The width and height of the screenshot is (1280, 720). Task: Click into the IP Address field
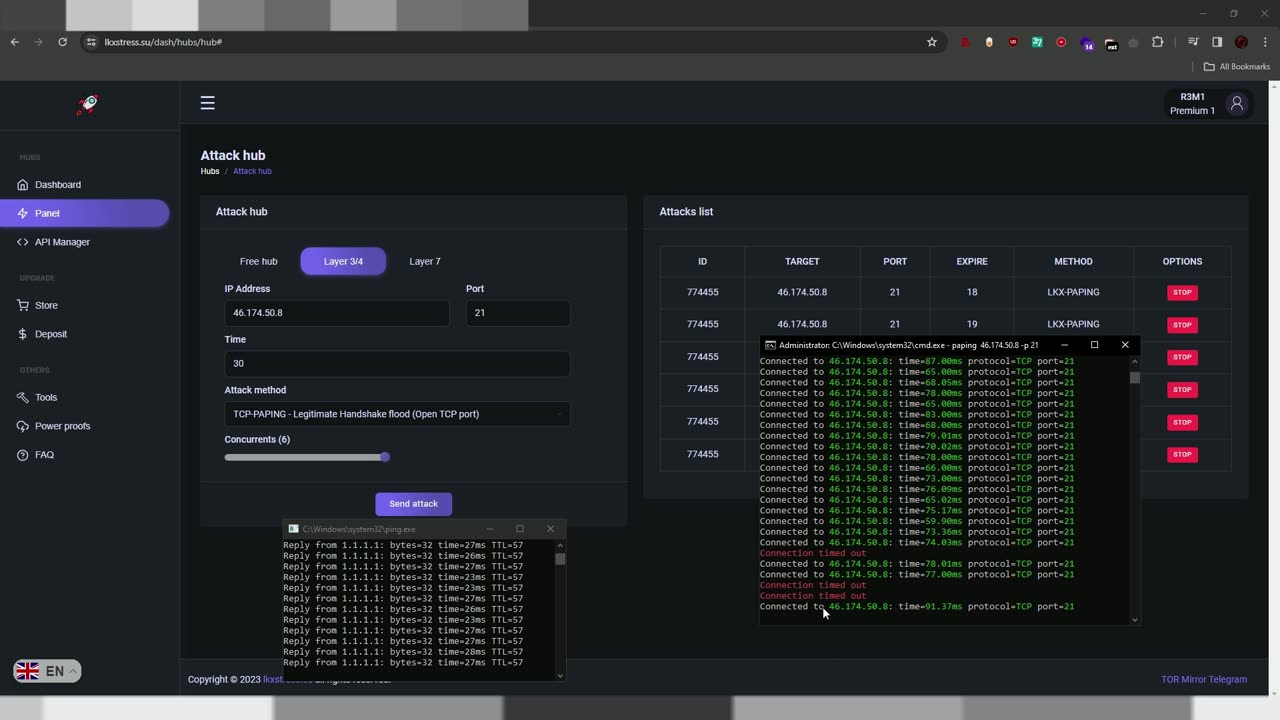(337, 313)
